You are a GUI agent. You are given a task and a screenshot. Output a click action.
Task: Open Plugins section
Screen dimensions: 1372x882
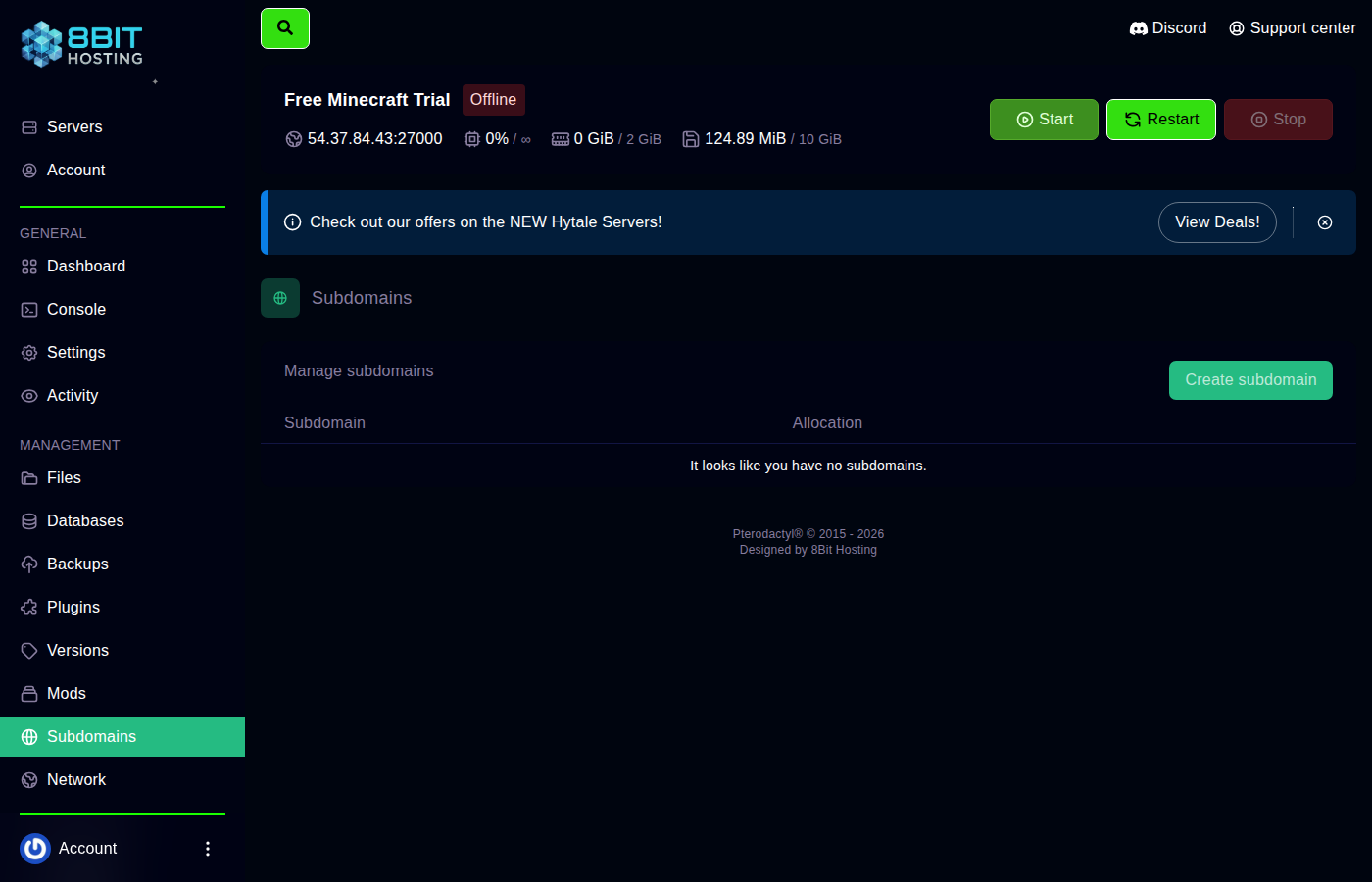122,608
